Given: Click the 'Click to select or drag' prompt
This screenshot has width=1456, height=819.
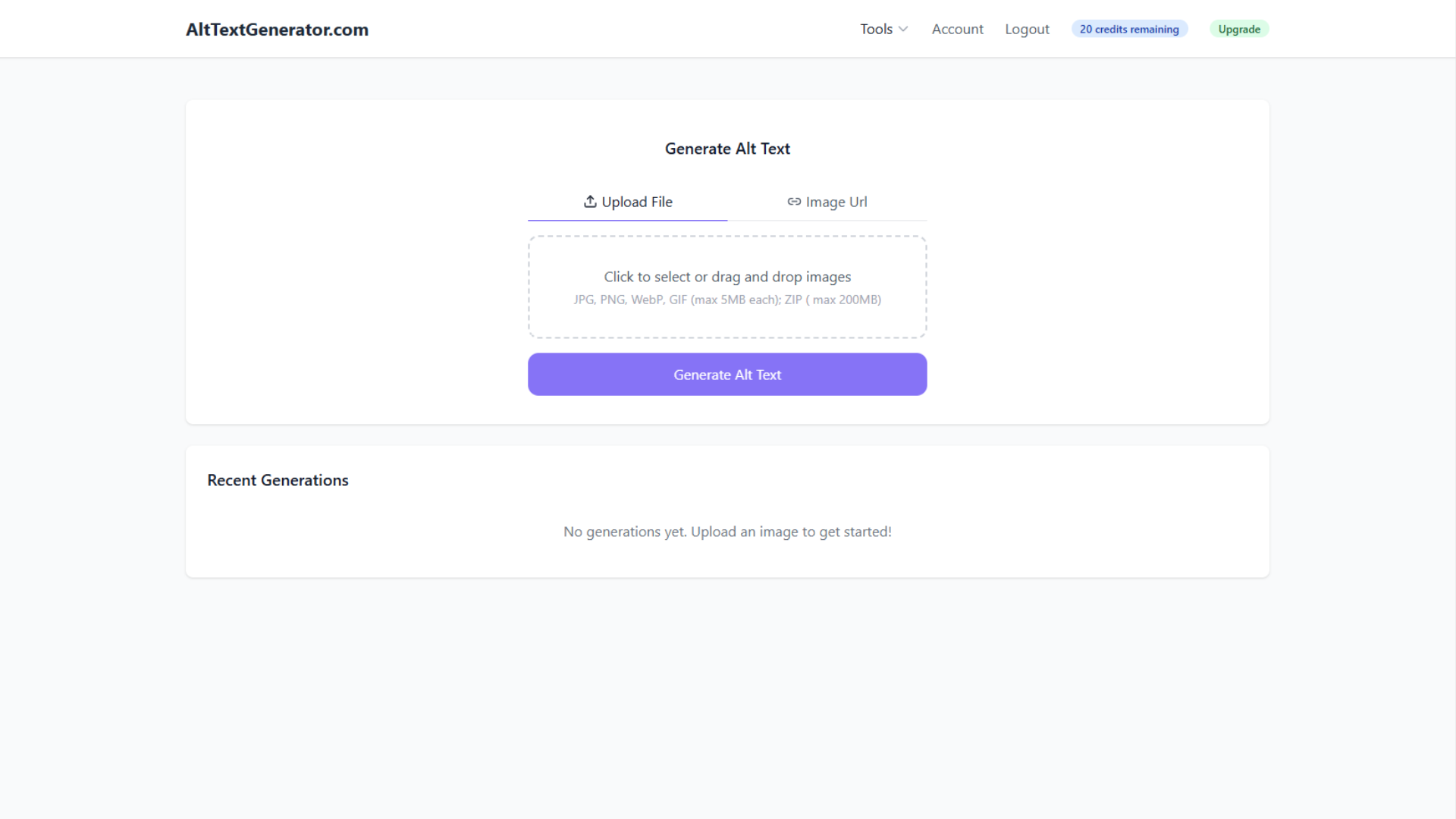Looking at the screenshot, I should tap(727, 277).
